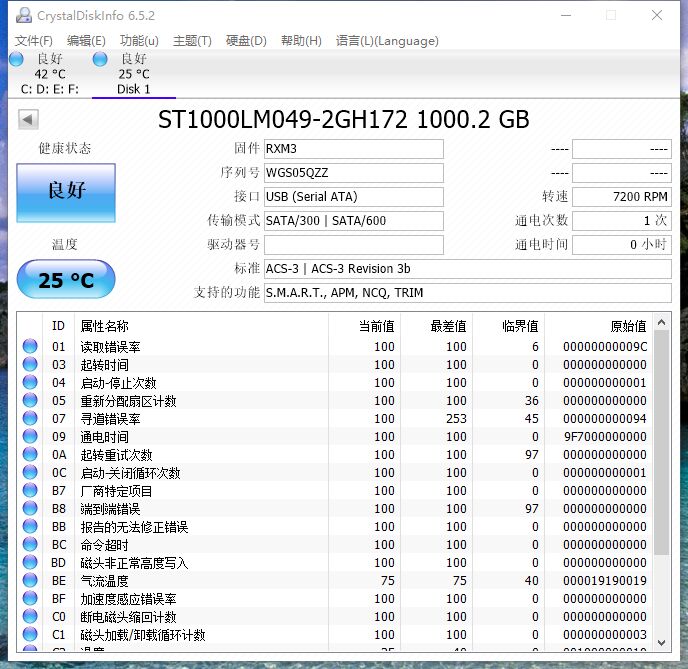Click status orb of row BF 加速度感应错误率
This screenshot has height=669, width=688.
[30, 598]
